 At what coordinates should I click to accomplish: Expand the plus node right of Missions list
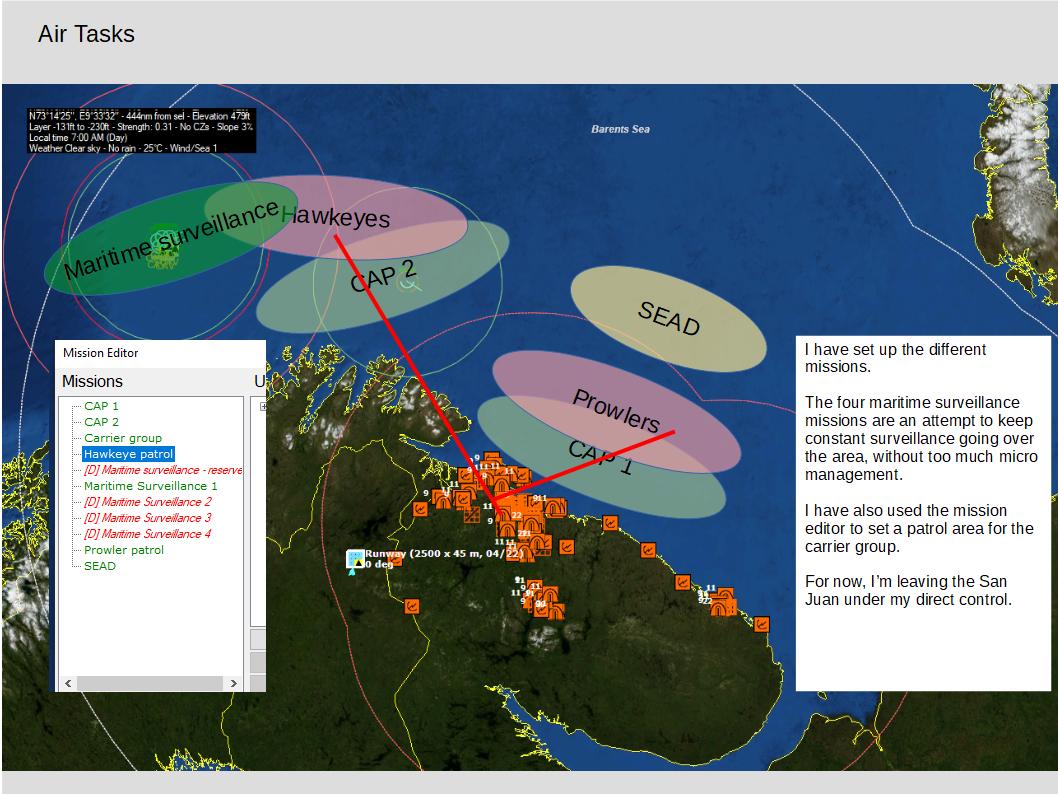click(x=263, y=406)
